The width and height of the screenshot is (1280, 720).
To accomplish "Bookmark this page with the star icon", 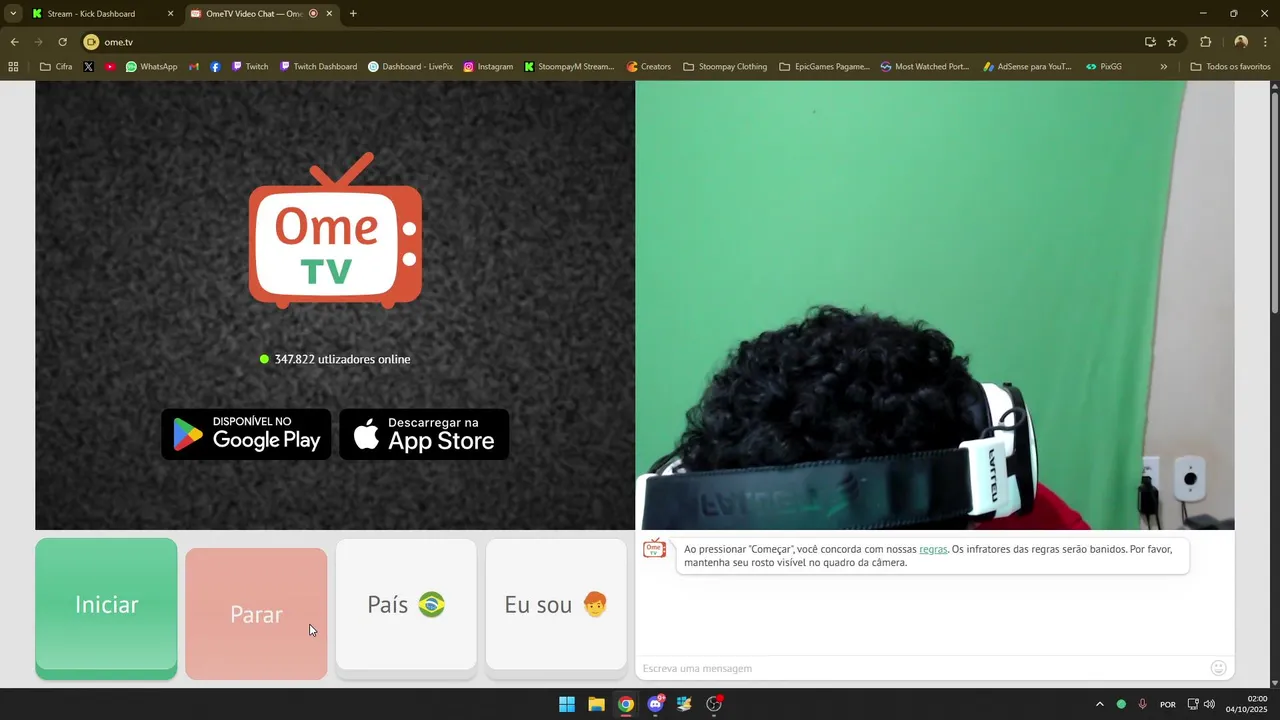I will coord(1172,42).
